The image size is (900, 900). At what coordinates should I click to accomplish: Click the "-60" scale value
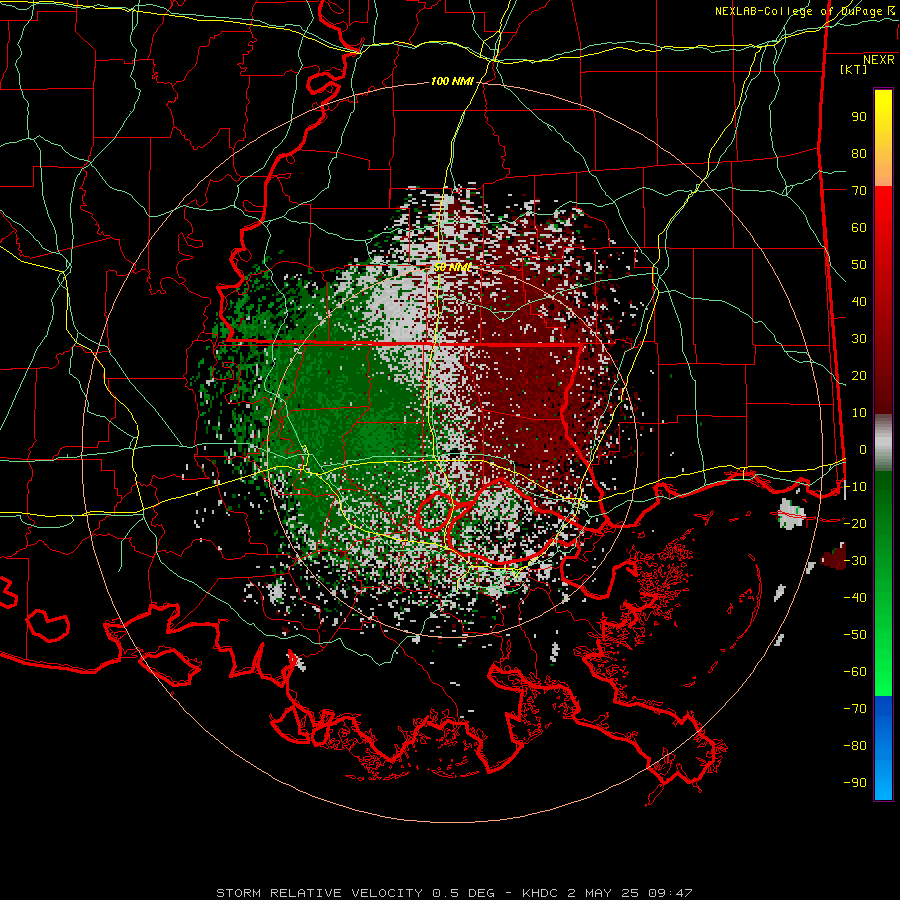pyautogui.click(x=855, y=672)
